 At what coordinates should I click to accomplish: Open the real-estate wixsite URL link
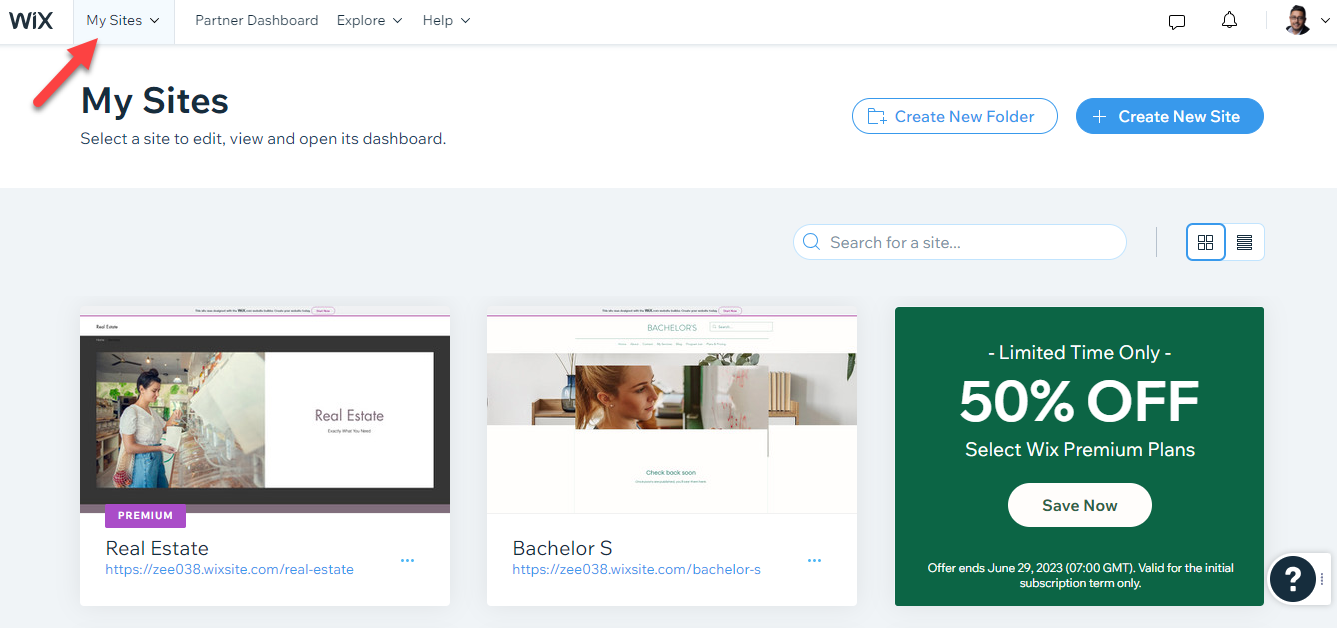229,569
